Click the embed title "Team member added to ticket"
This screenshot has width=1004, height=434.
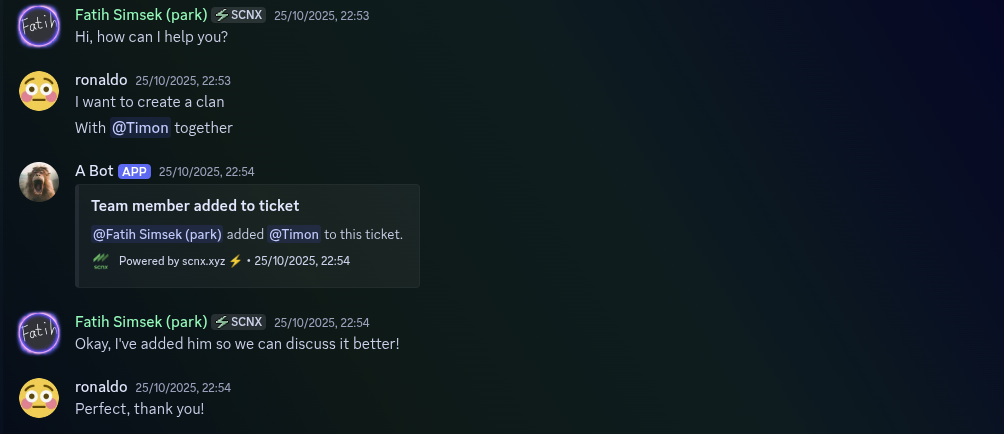coord(195,206)
